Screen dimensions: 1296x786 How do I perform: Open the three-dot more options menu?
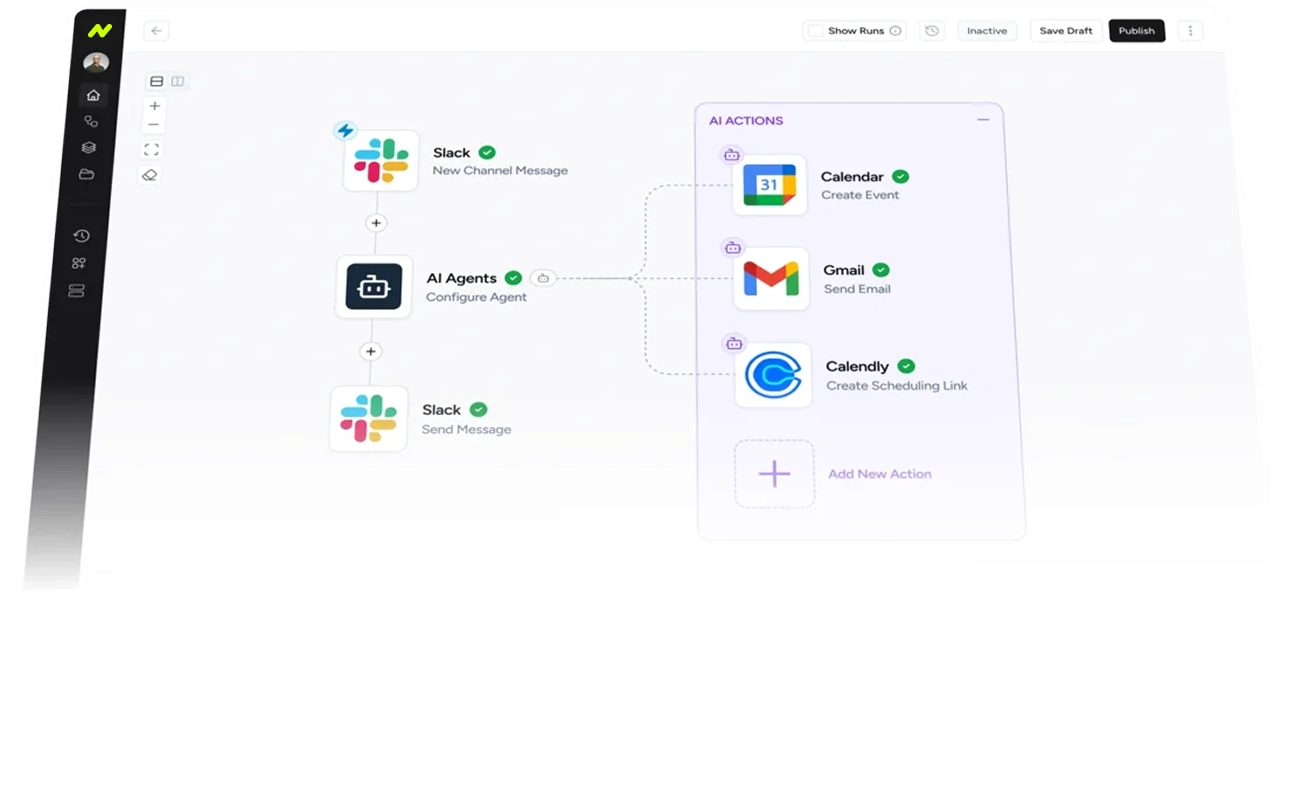pos(1190,31)
